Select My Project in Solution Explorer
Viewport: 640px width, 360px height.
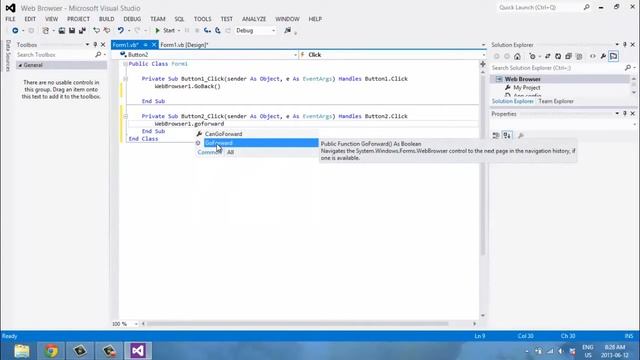[527, 88]
